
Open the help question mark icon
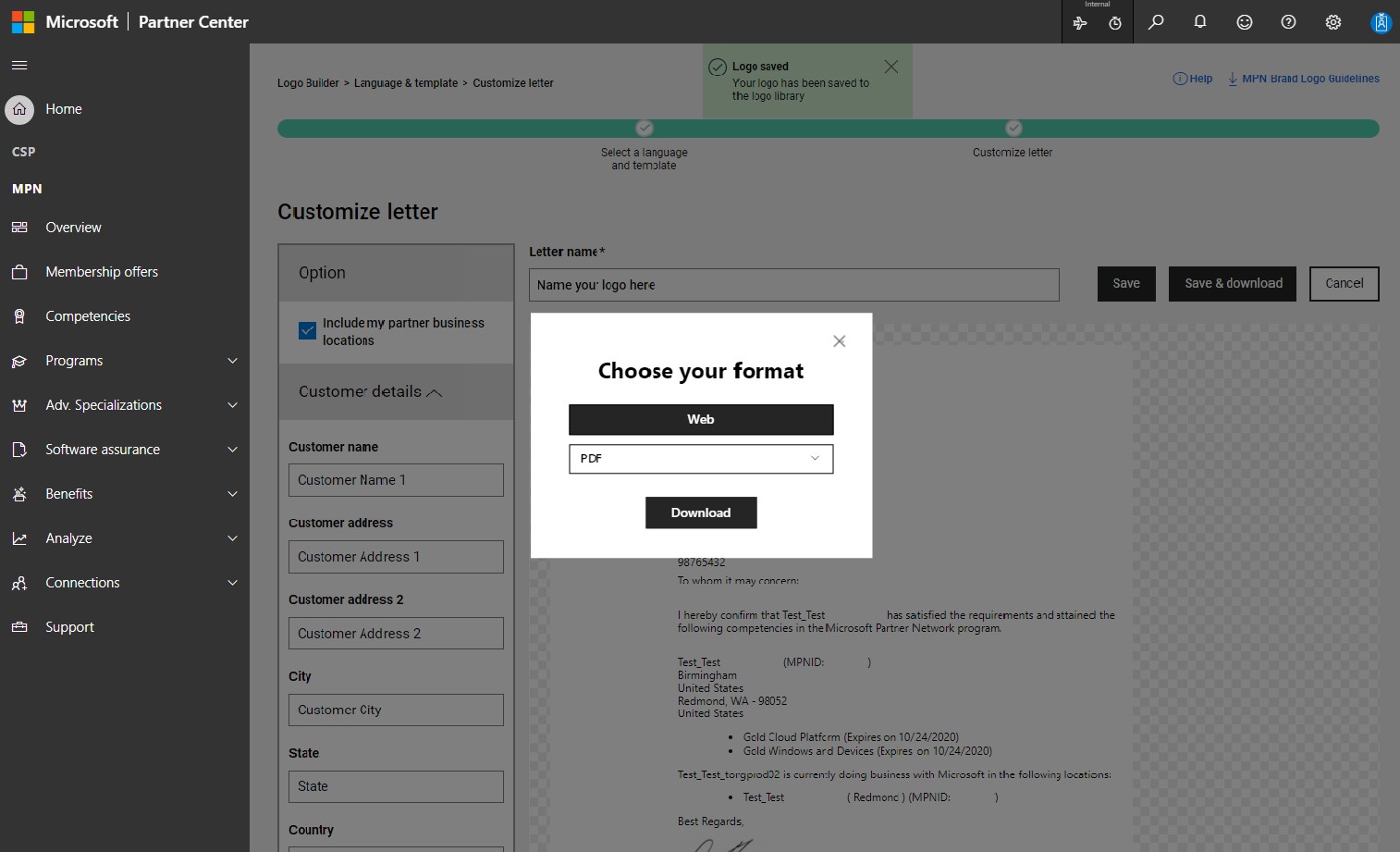click(x=1289, y=21)
